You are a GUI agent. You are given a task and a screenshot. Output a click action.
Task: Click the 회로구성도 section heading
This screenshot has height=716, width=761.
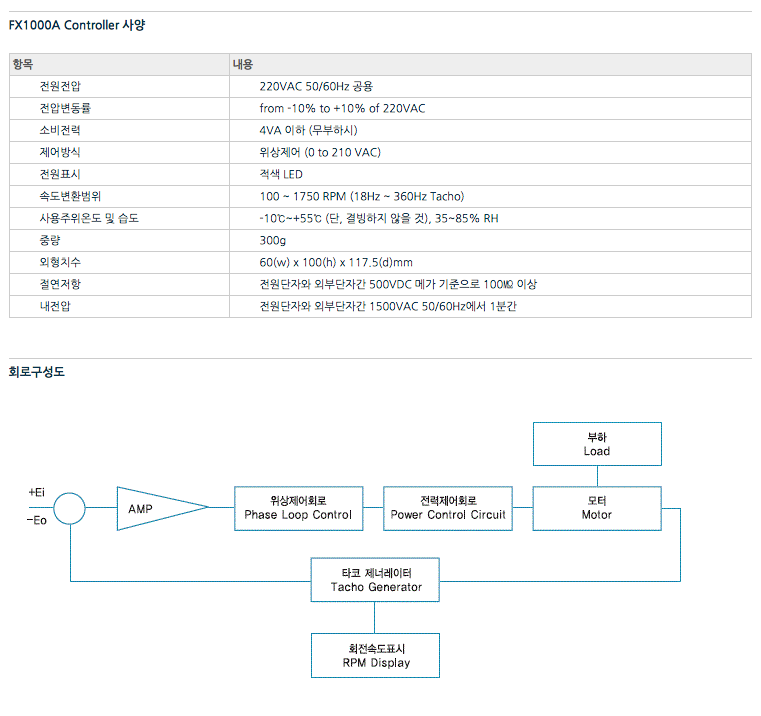37,372
